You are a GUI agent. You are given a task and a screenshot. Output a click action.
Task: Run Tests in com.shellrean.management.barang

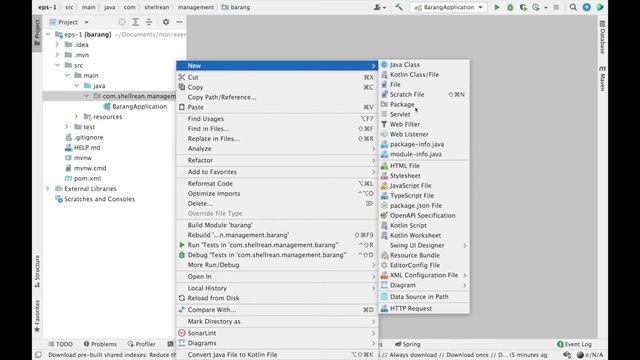pos(277,245)
